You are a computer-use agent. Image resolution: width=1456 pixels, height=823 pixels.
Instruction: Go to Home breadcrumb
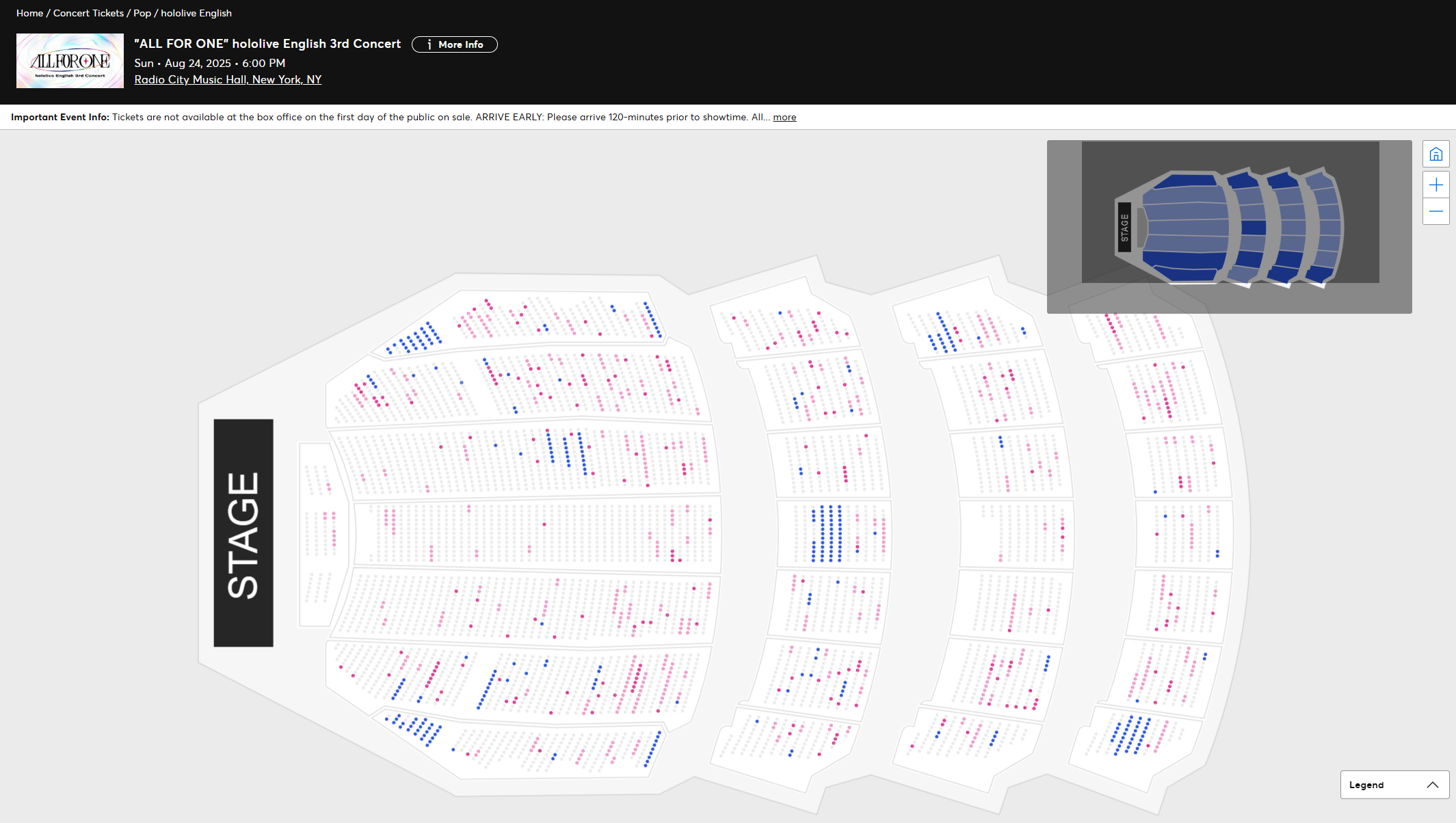tap(29, 13)
